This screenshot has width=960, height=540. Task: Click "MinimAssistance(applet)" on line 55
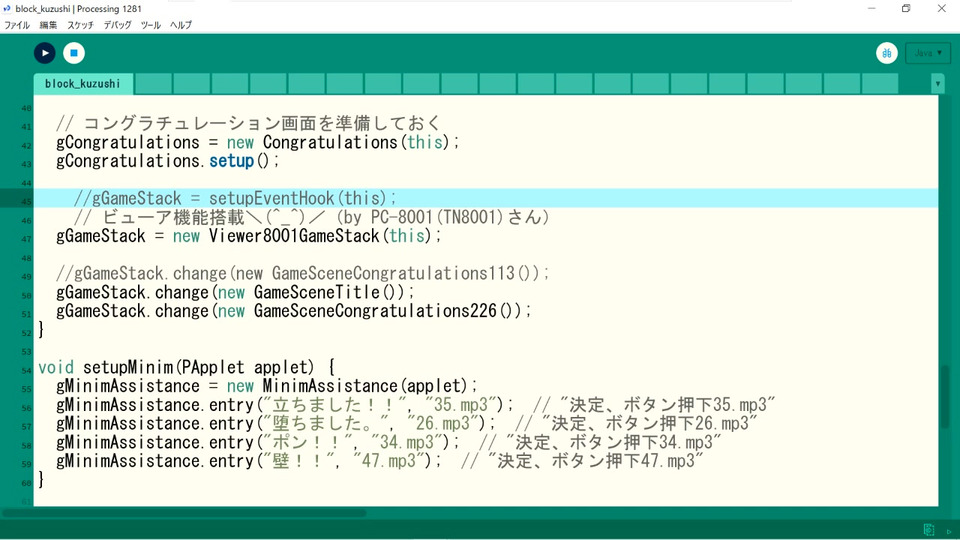364,386
